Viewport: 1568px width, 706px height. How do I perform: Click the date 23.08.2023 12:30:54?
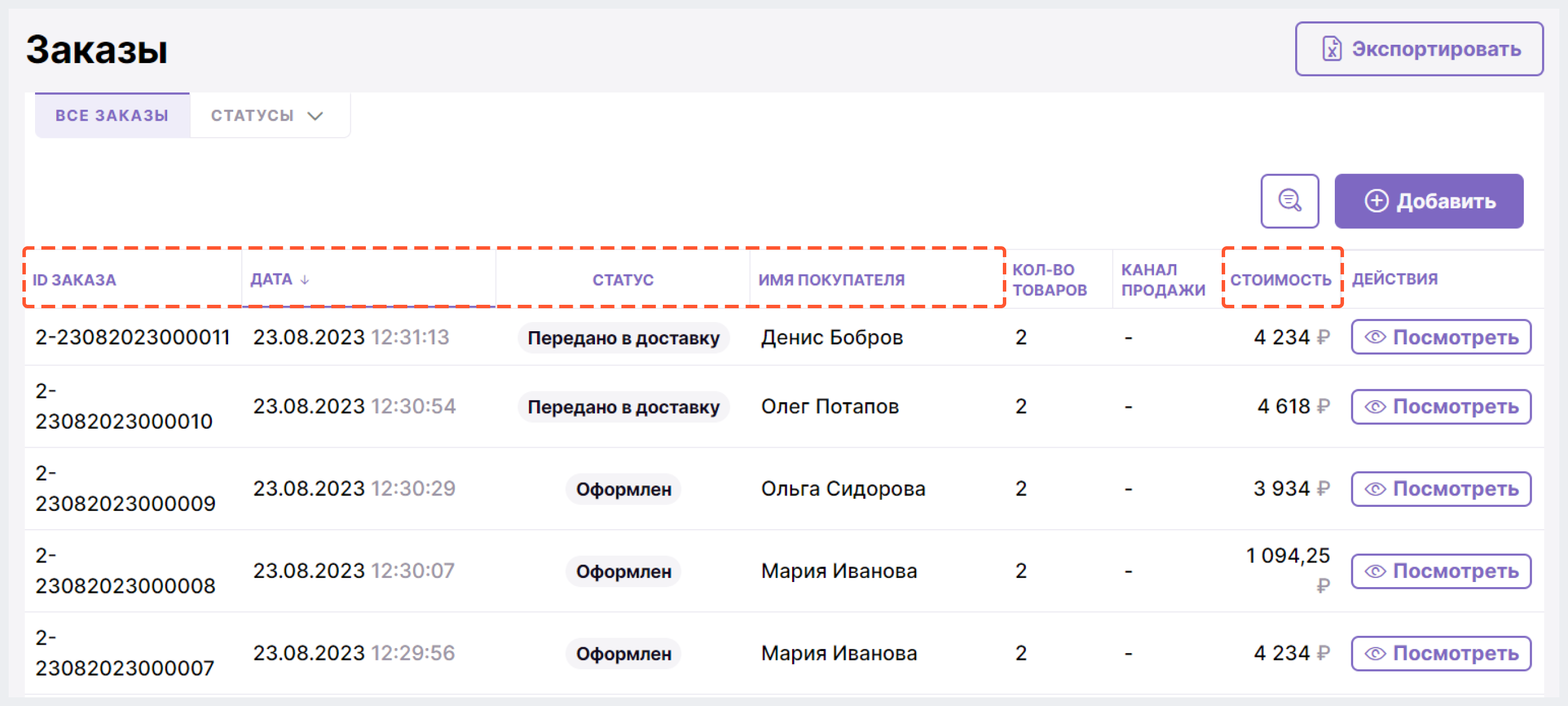click(354, 406)
